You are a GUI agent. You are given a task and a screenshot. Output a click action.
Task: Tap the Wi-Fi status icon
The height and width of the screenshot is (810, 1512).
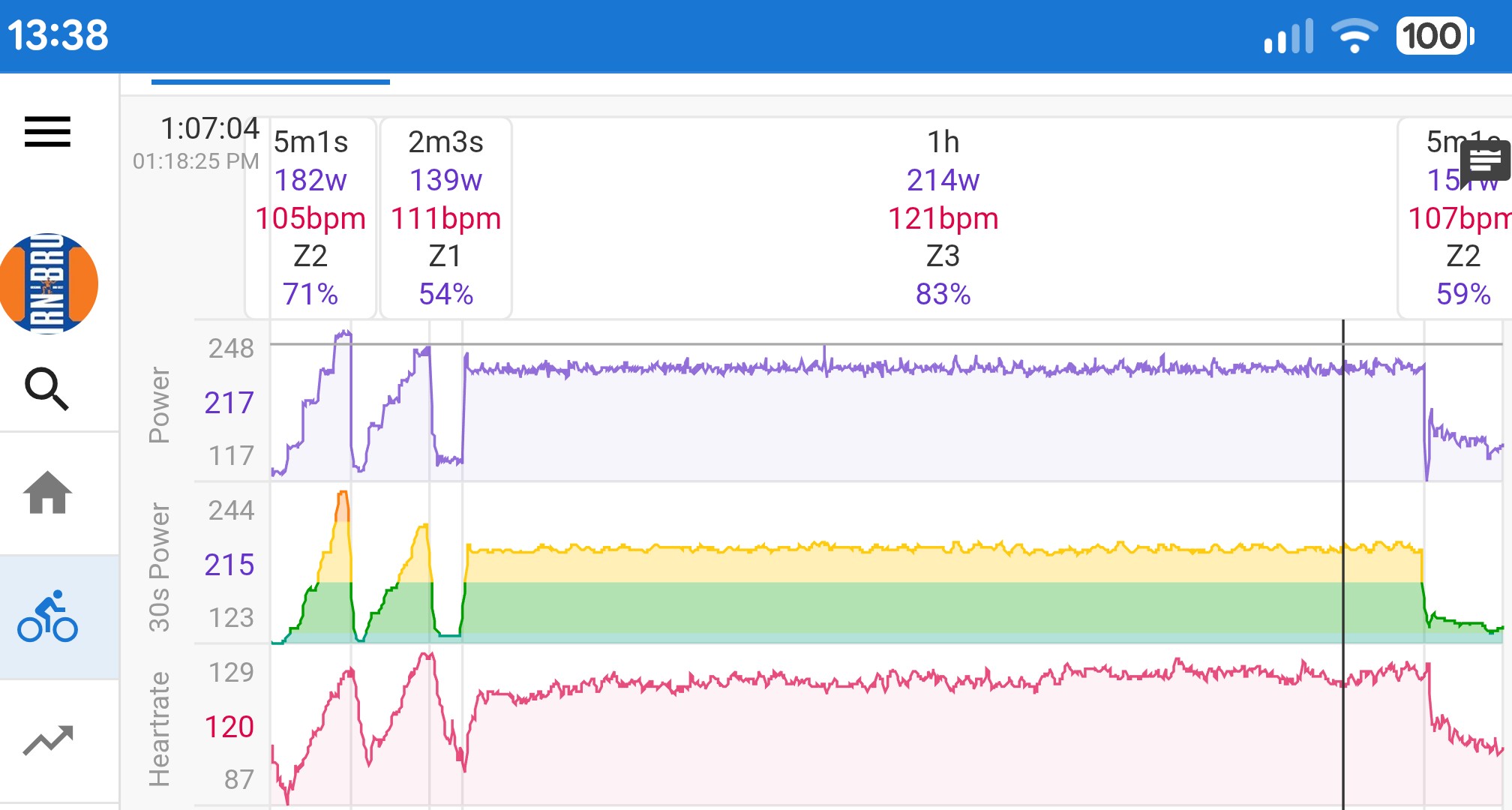1354,36
